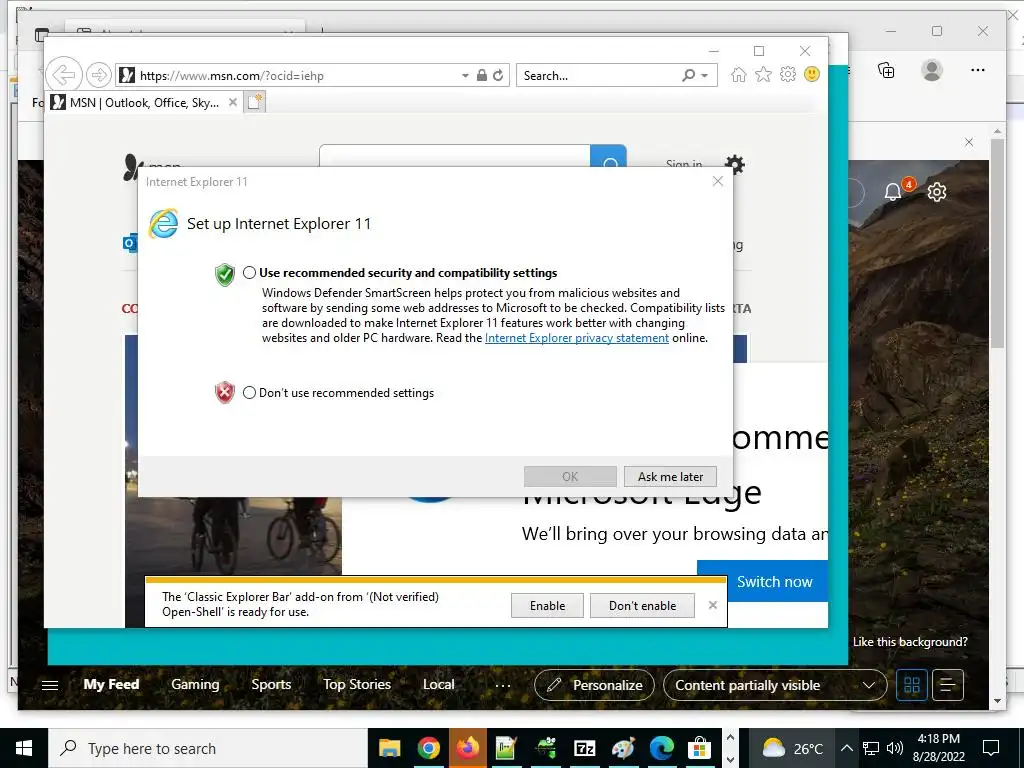The height and width of the screenshot is (768, 1024).
Task: Switch feed to list layout view
Action: coord(948,685)
